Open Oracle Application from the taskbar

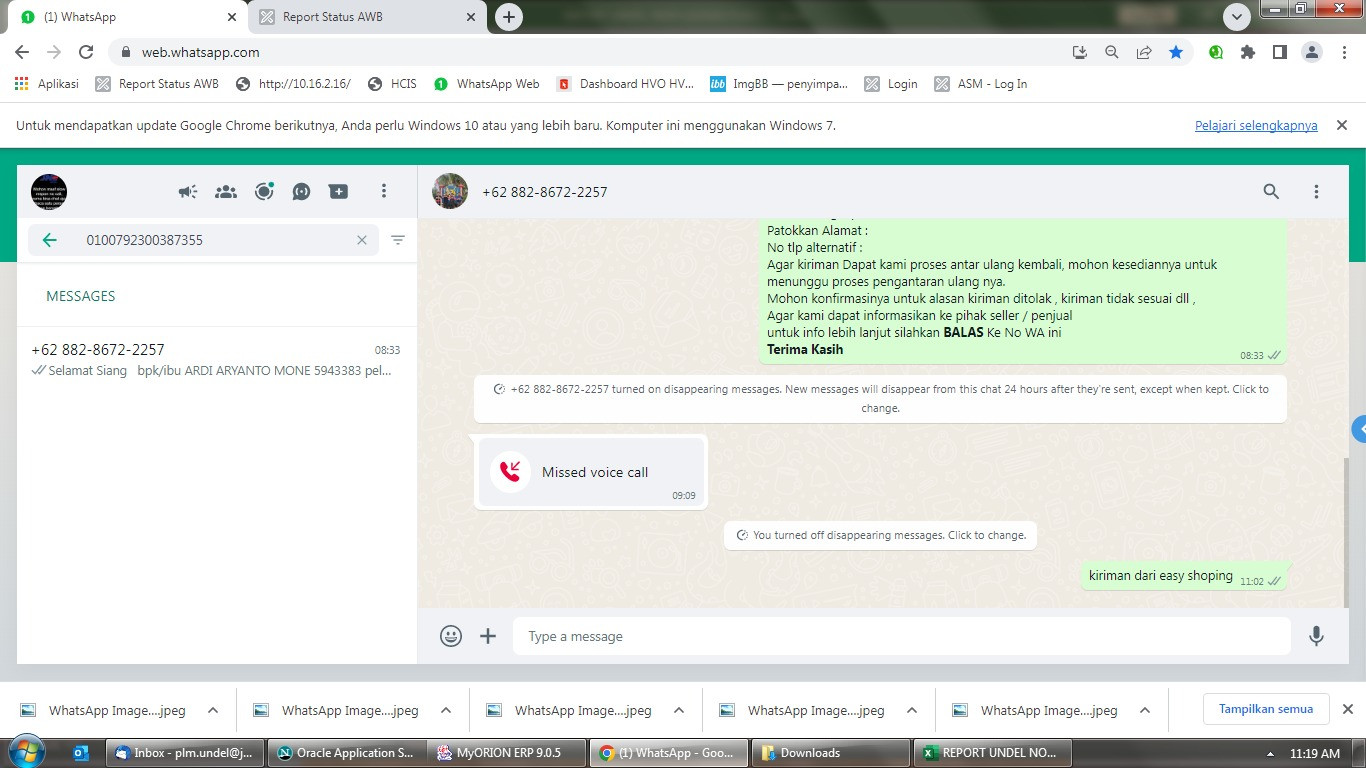346,753
